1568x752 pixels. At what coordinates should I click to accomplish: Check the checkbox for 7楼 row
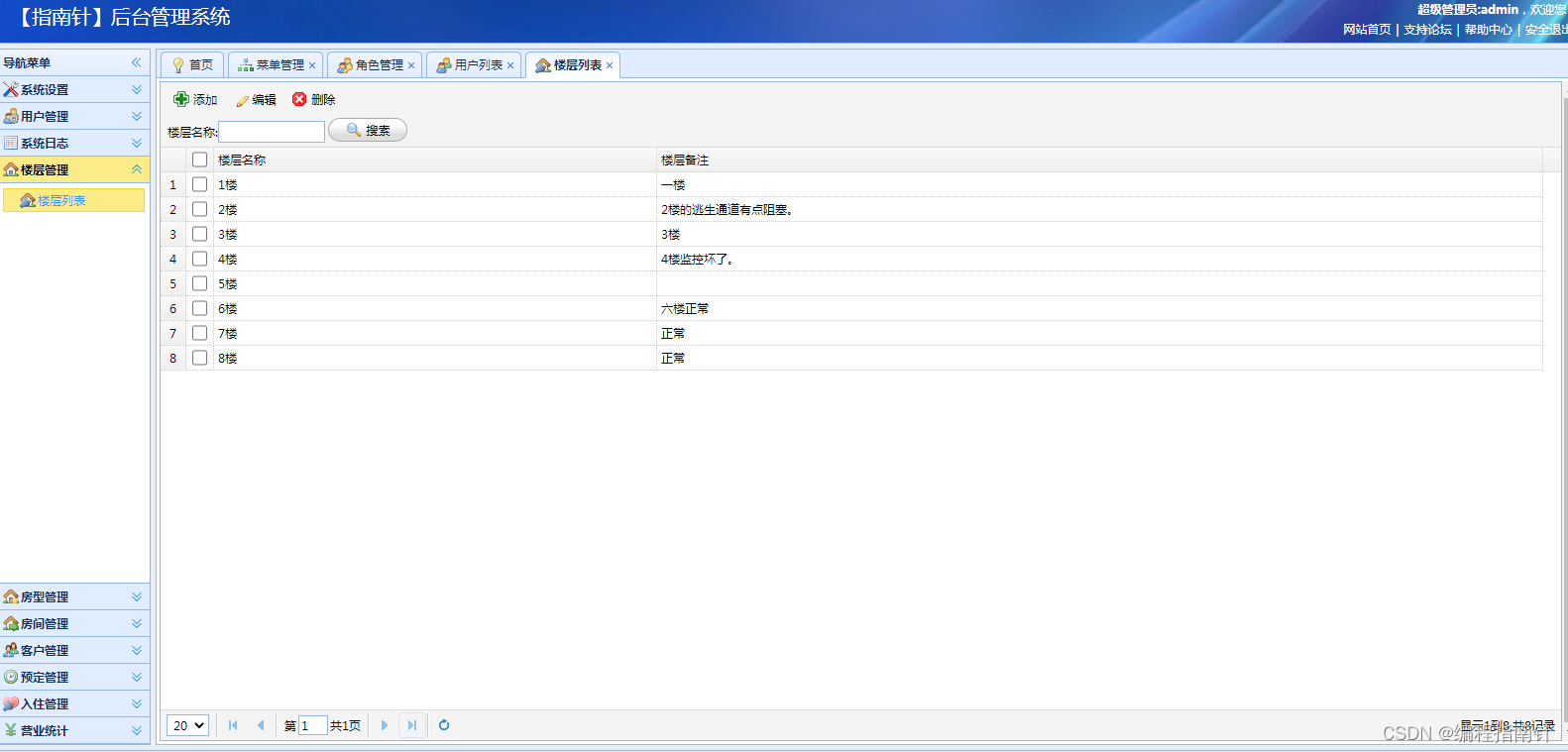(x=199, y=333)
